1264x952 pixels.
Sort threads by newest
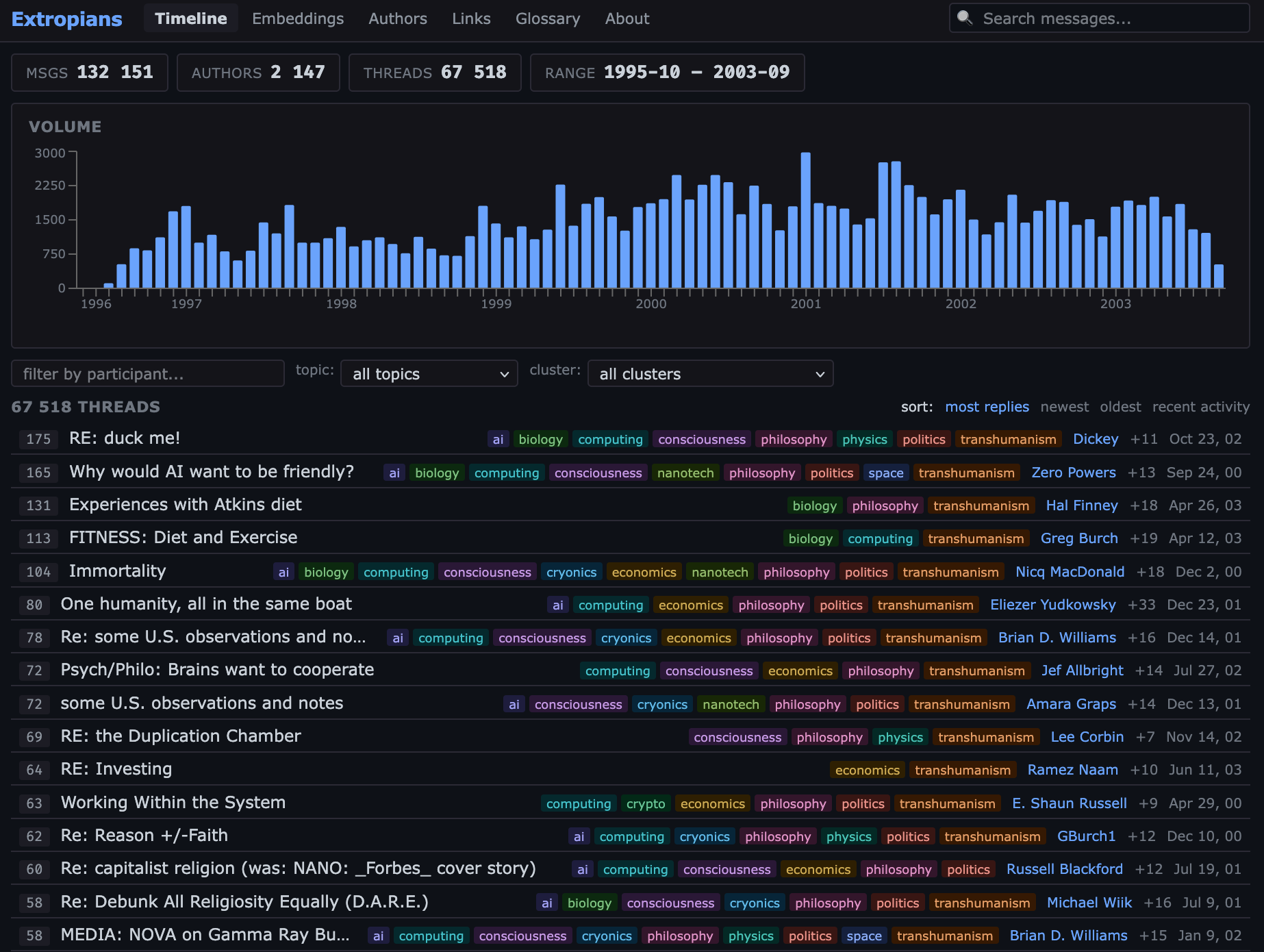pyautogui.click(x=1064, y=407)
